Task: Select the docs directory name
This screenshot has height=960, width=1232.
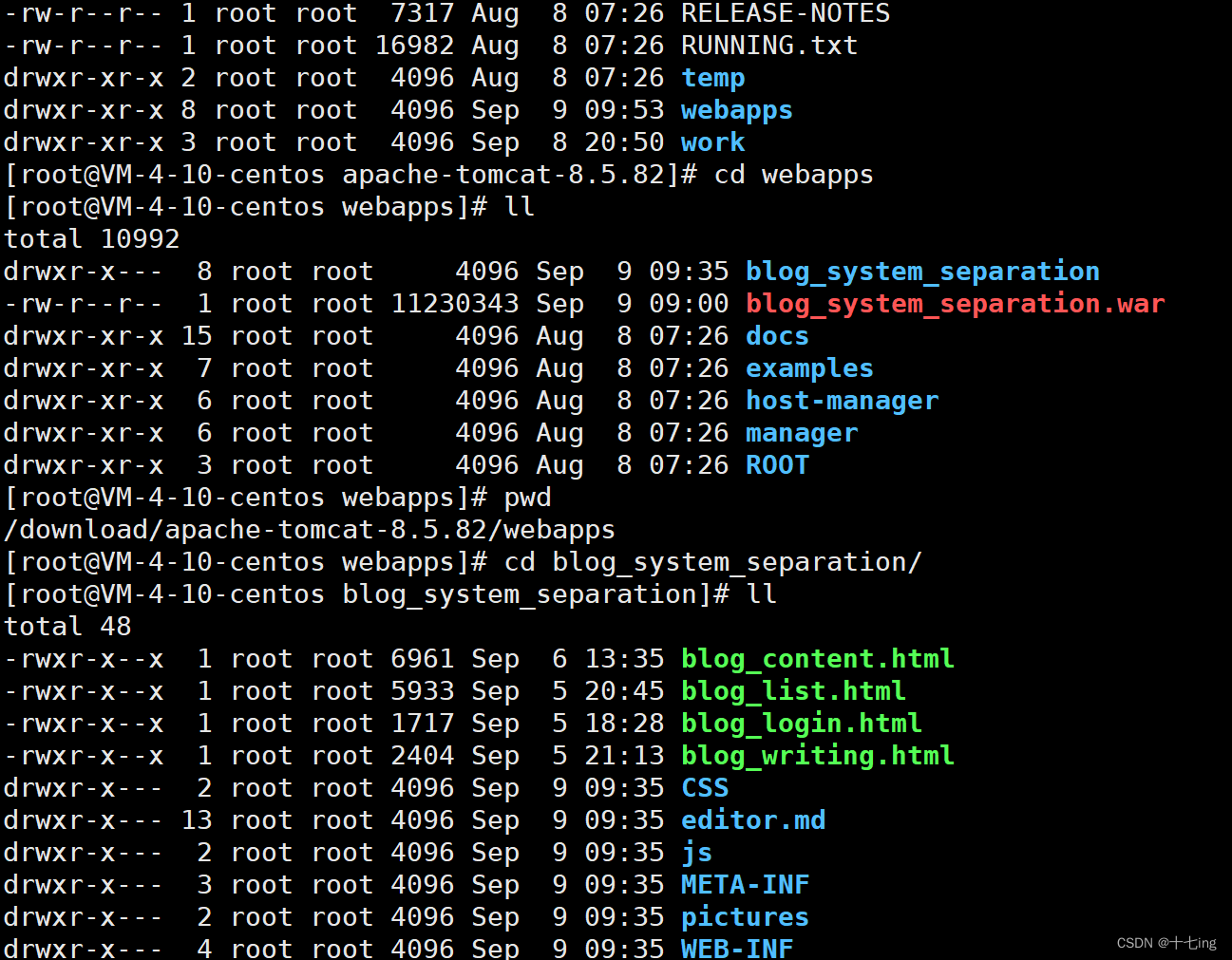Action: (x=777, y=336)
